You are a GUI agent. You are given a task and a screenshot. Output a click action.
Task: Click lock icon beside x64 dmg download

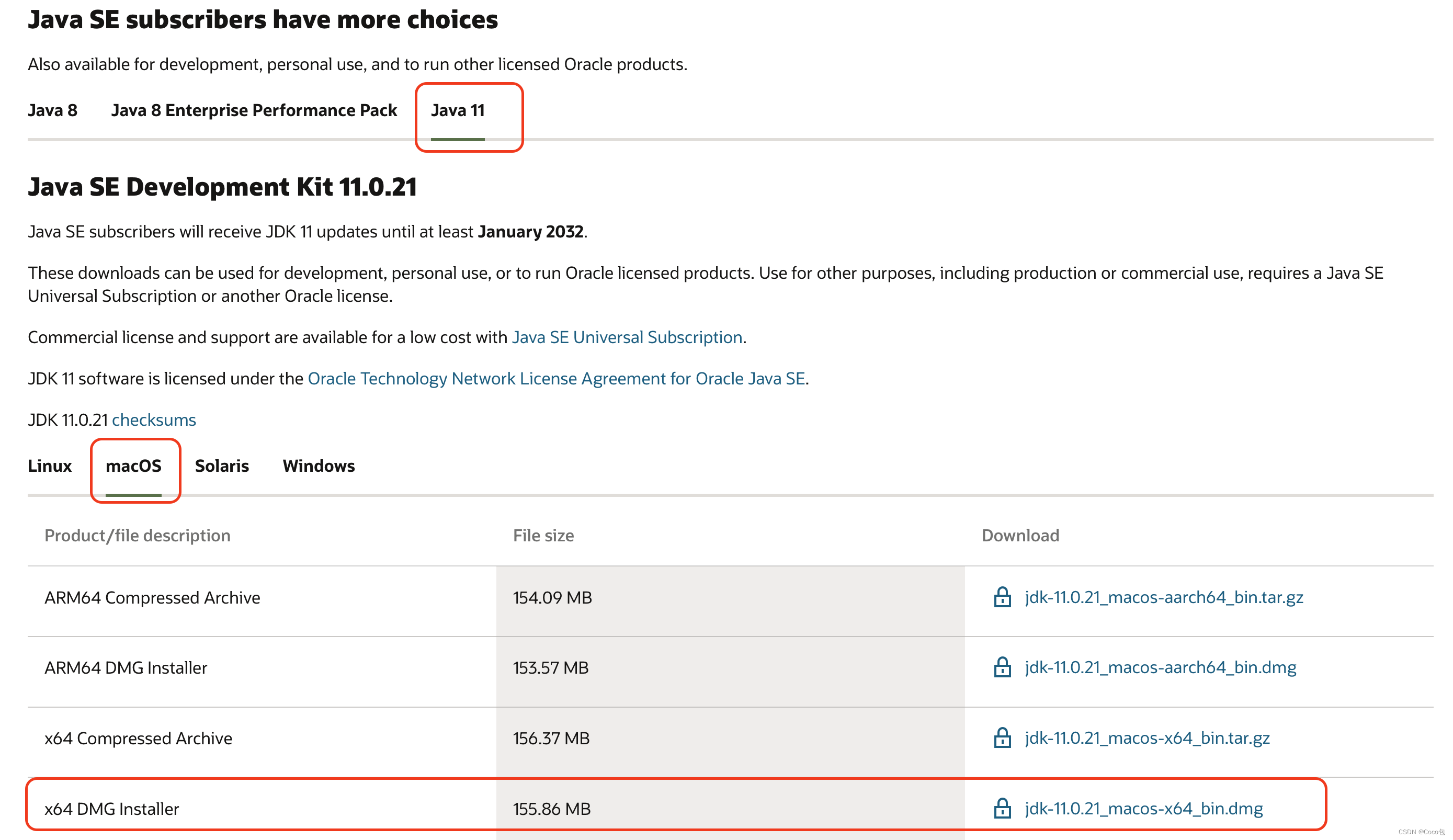tap(1002, 808)
